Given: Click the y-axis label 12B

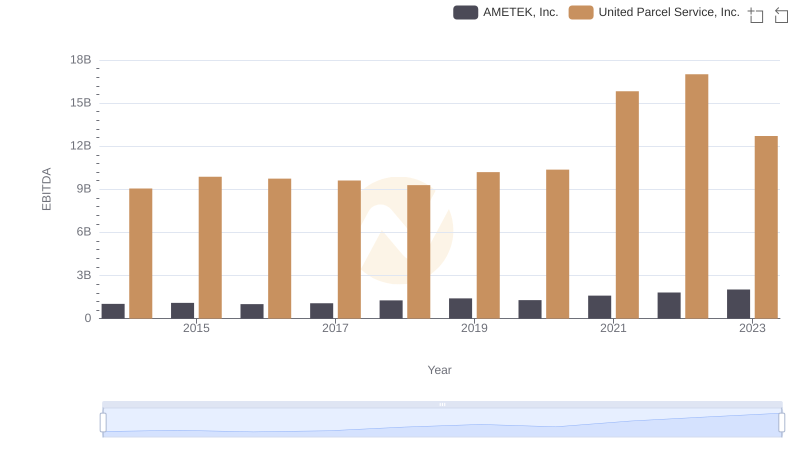Looking at the screenshot, I should coord(81,146).
